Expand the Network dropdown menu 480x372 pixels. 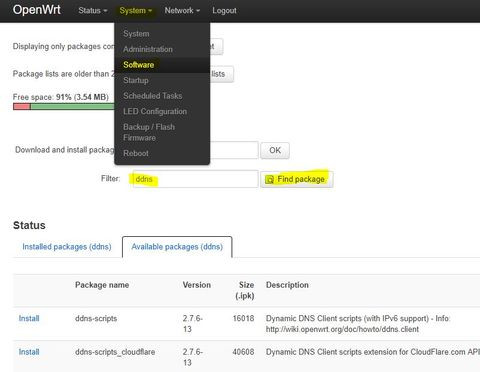(x=182, y=11)
